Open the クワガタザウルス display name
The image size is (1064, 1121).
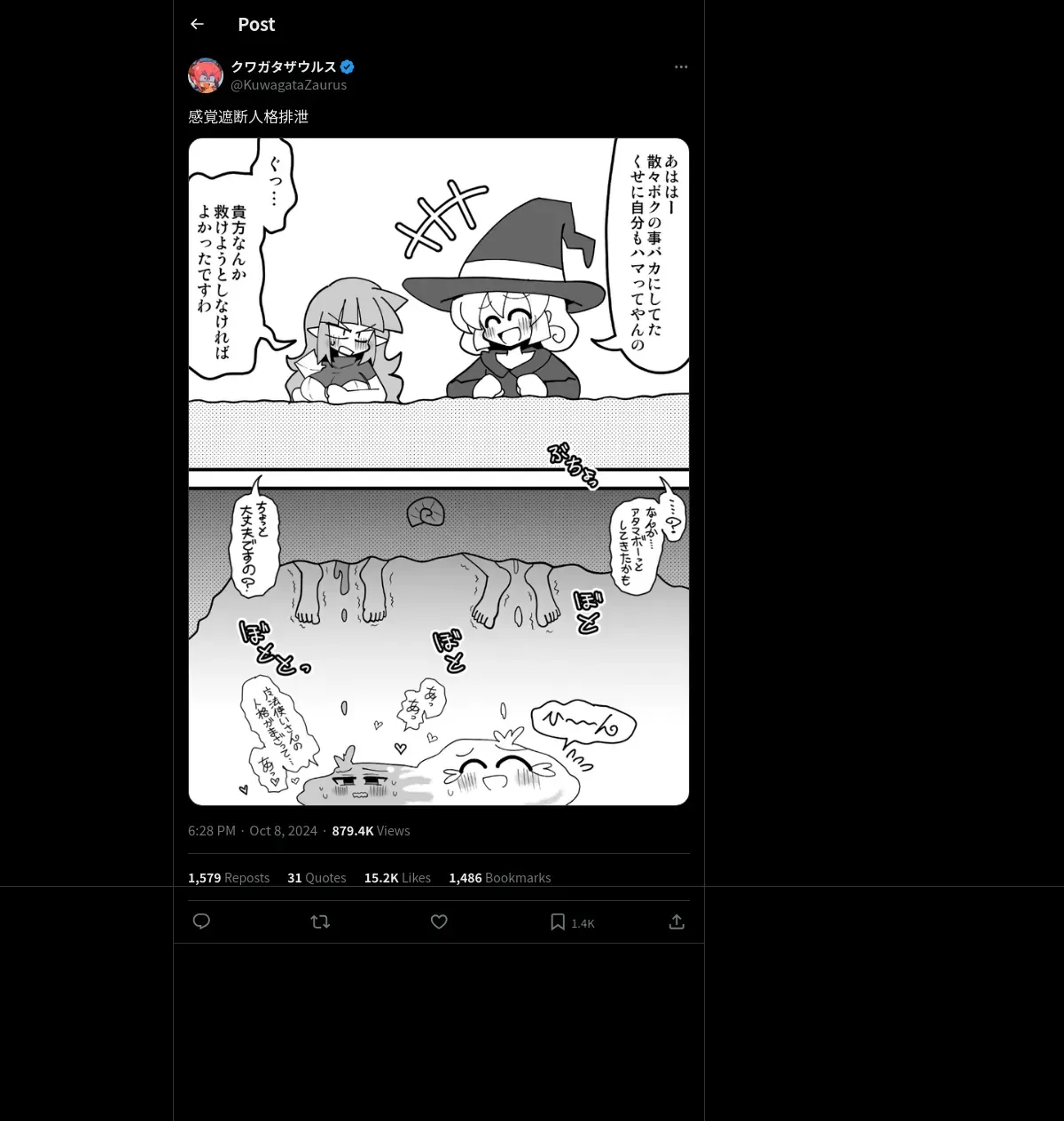tap(284, 67)
